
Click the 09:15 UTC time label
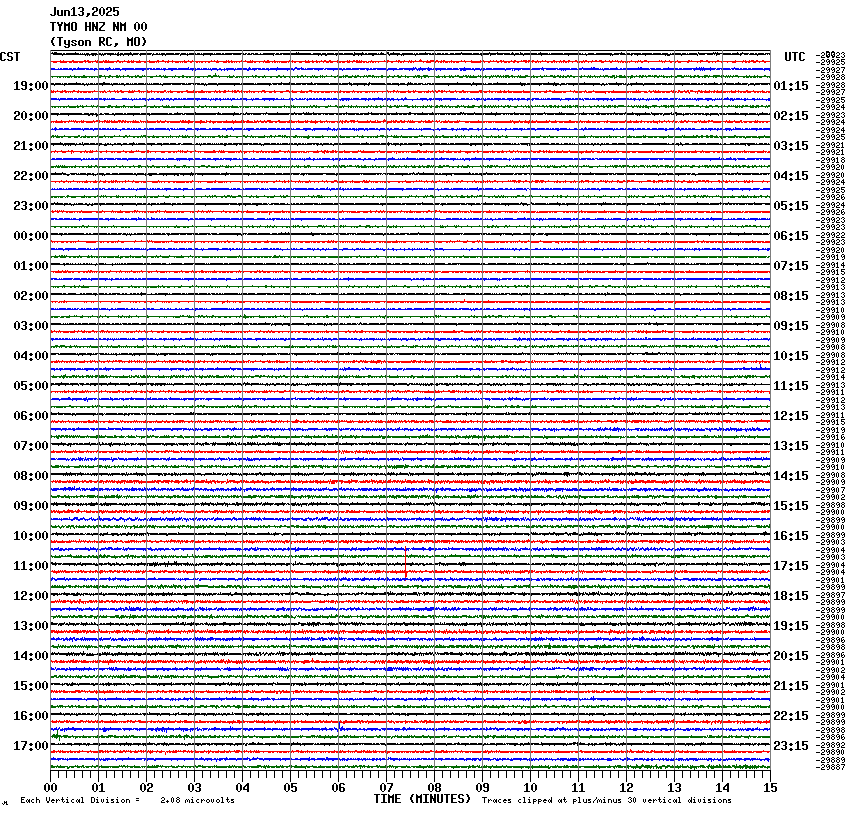pyautogui.click(x=791, y=326)
